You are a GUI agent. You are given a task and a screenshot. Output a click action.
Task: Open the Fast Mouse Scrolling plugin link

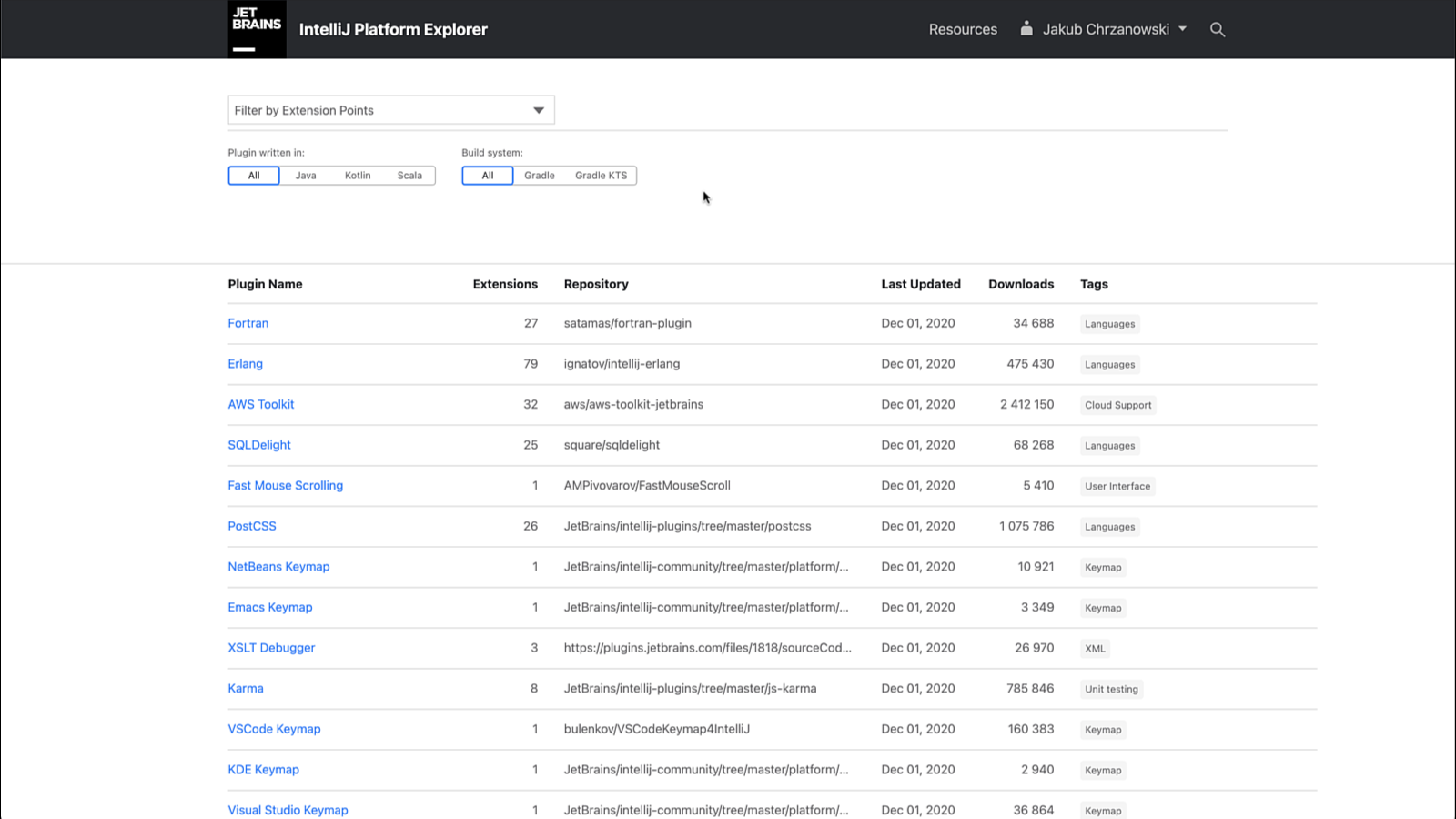286,486
